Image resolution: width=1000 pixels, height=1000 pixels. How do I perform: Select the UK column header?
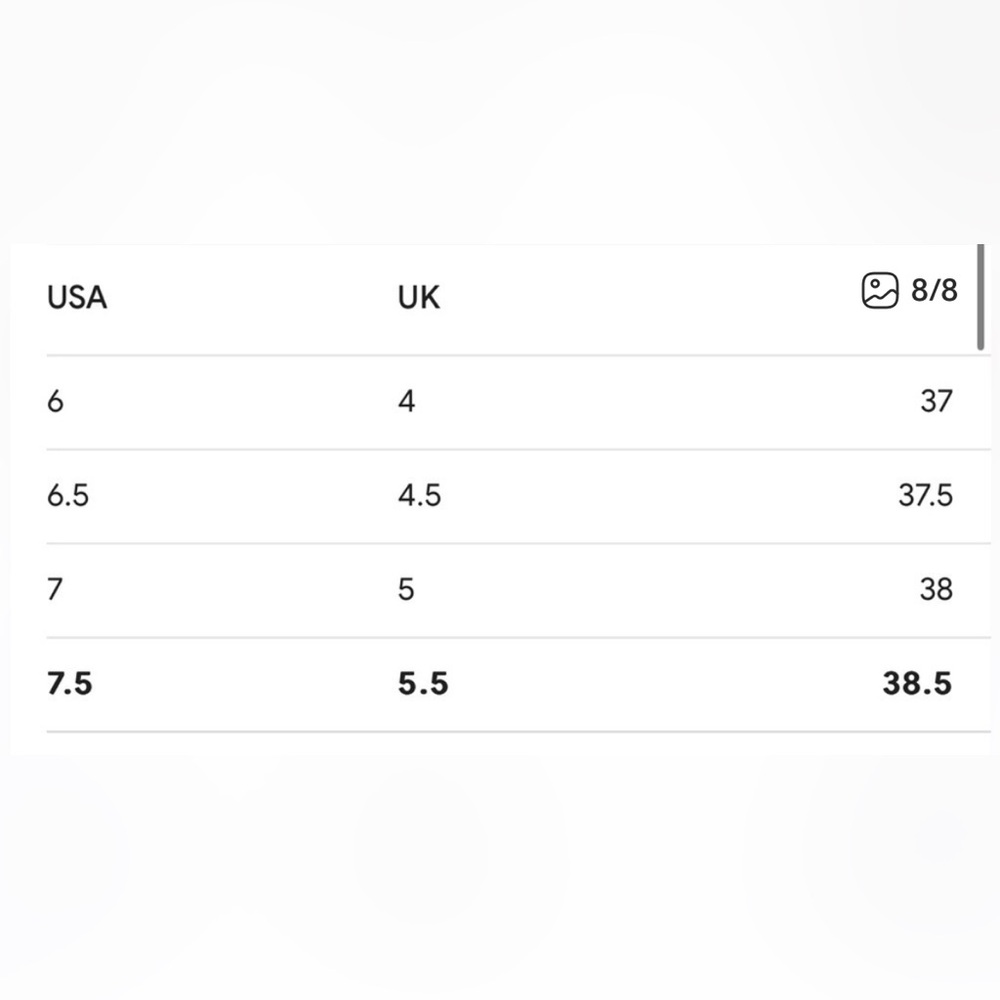click(418, 297)
